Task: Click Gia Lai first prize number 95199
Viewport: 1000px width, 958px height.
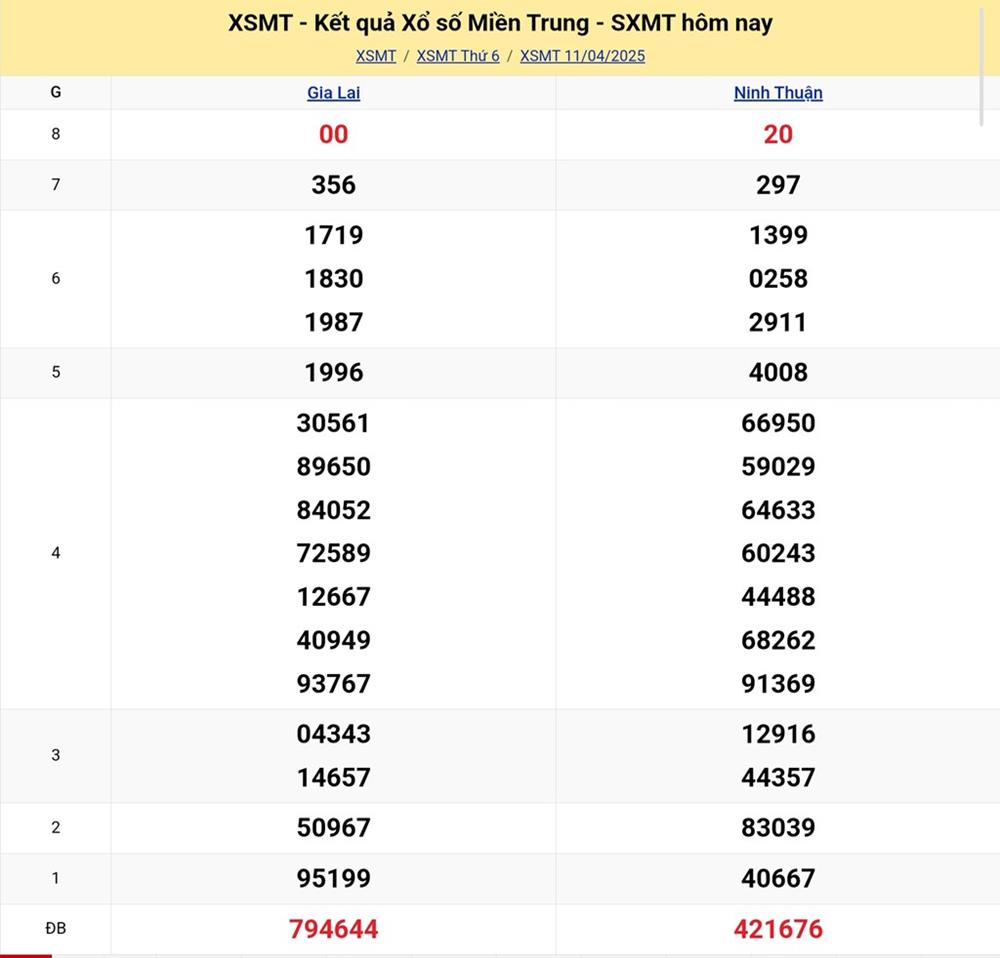Action: pyautogui.click(x=333, y=879)
